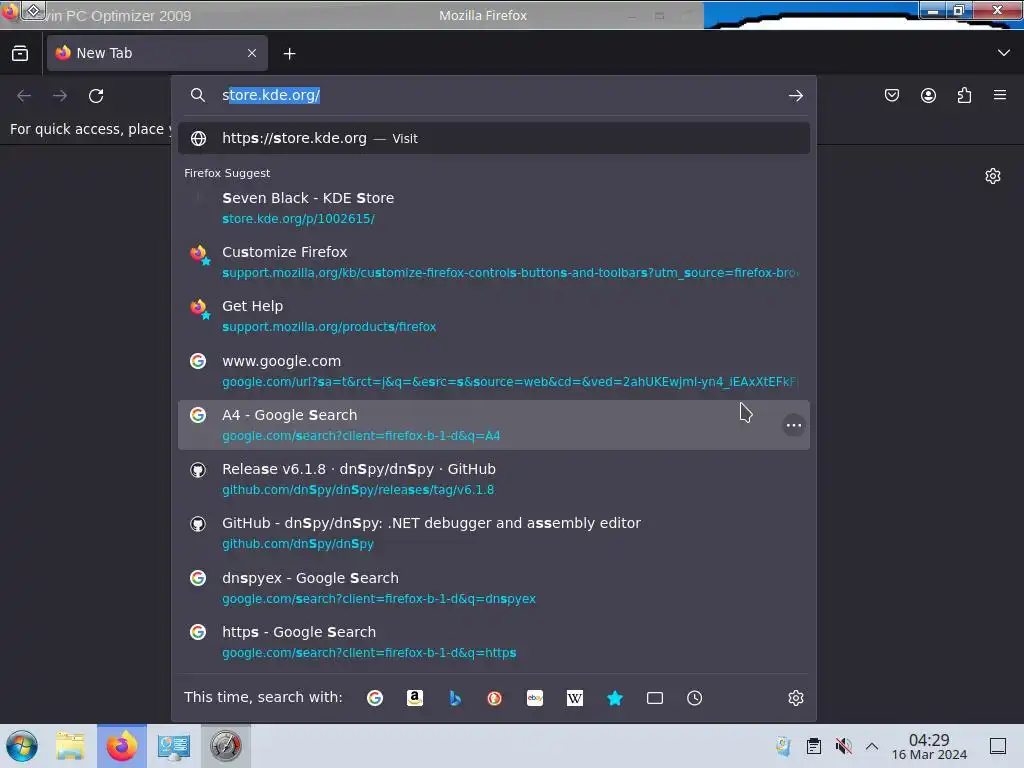Open the Firefox account icon
The image size is (1024, 768).
pyautogui.click(x=928, y=95)
